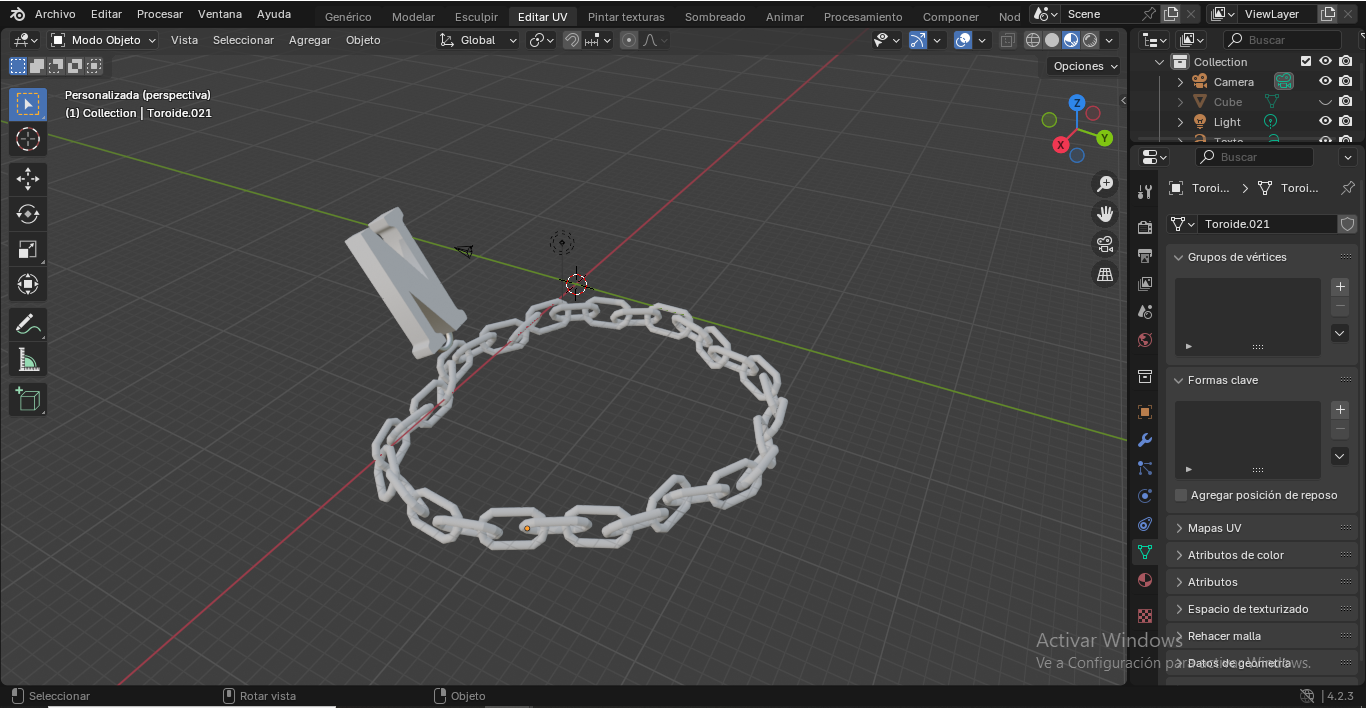Click the pan hand icon in viewport
This screenshot has height=708, width=1366.
(1105, 214)
